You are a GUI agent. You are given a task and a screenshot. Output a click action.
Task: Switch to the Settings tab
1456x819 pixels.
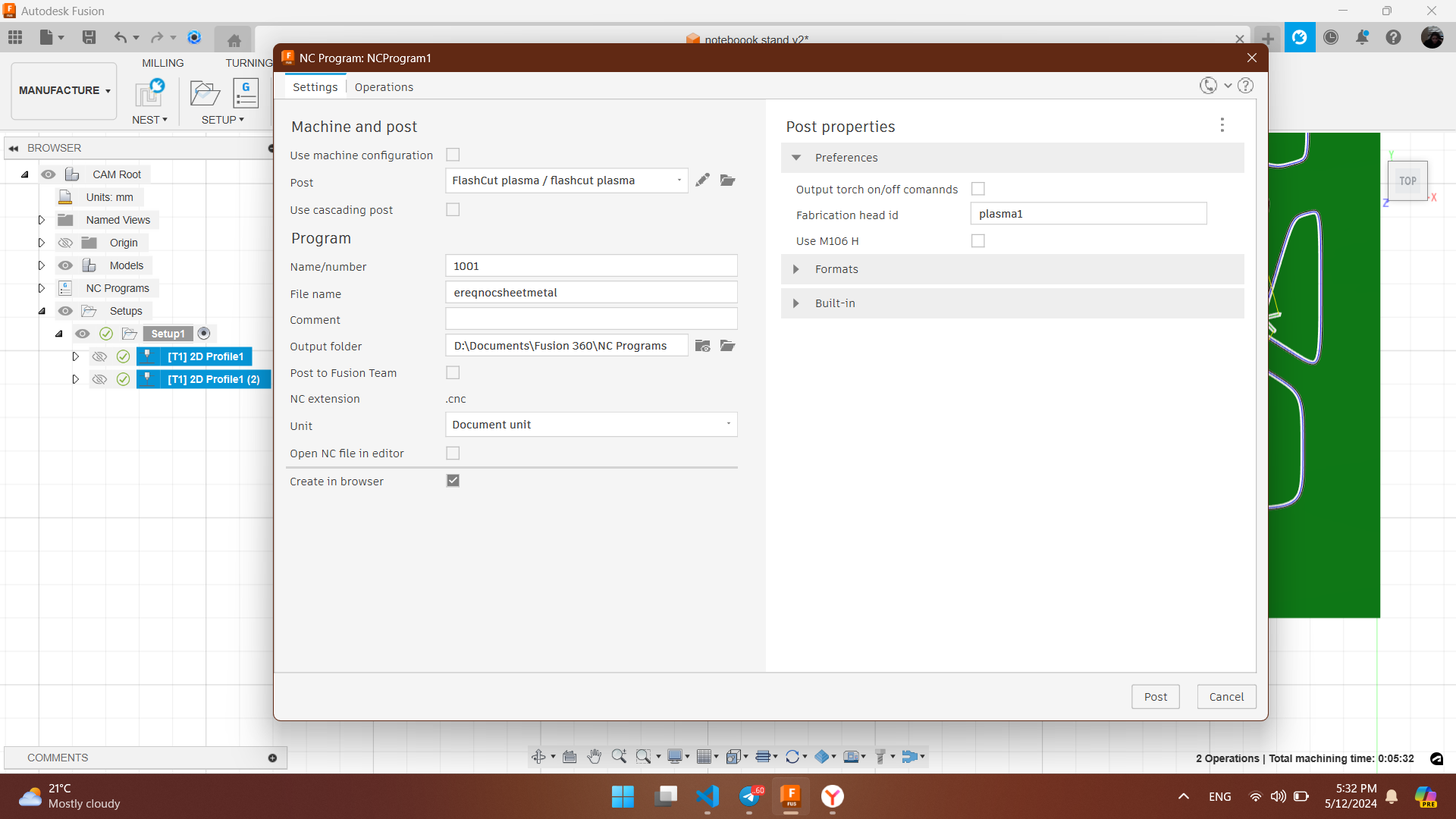[x=315, y=87]
